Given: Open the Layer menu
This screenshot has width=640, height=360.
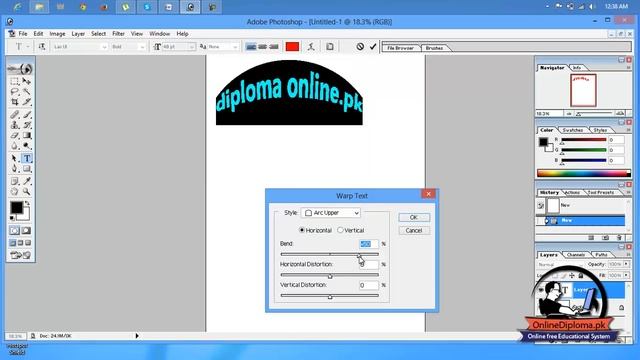Looking at the screenshot, I should click(x=78, y=34).
